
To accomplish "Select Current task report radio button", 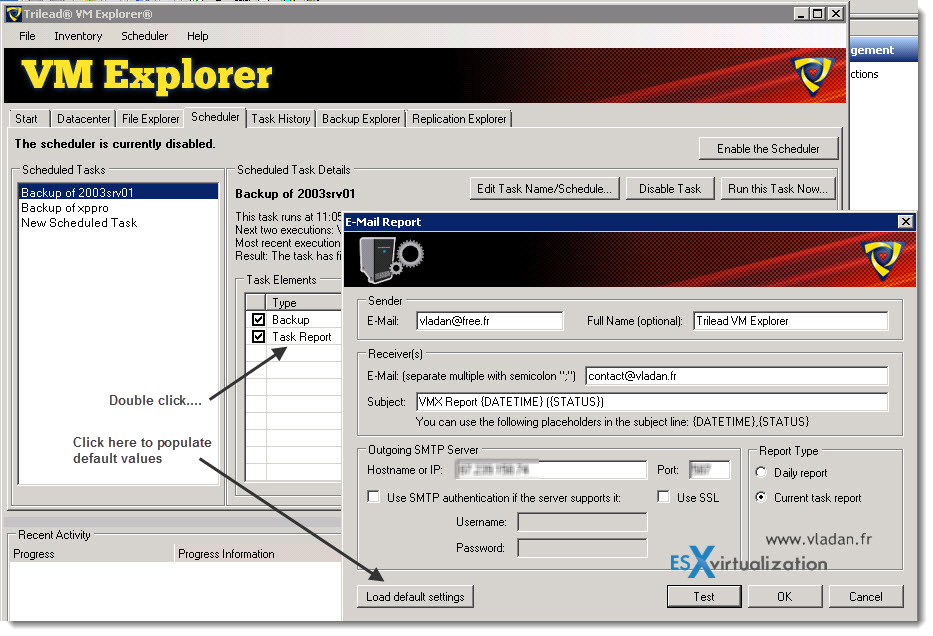I will click(x=760, y=497).
